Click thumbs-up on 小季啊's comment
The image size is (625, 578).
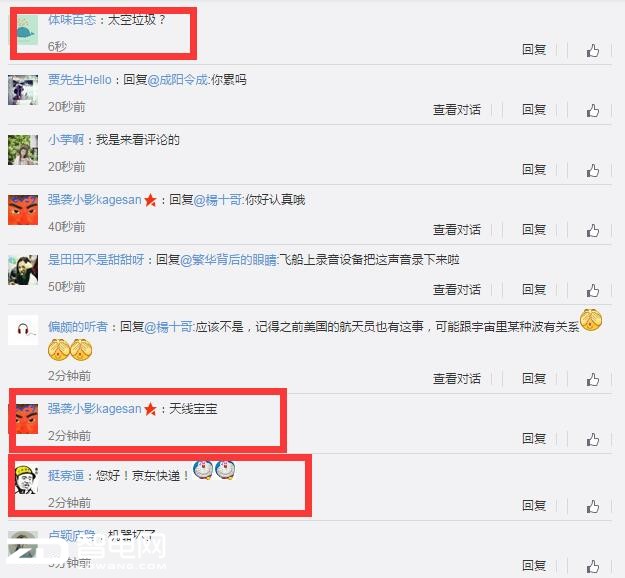(593, 171)
